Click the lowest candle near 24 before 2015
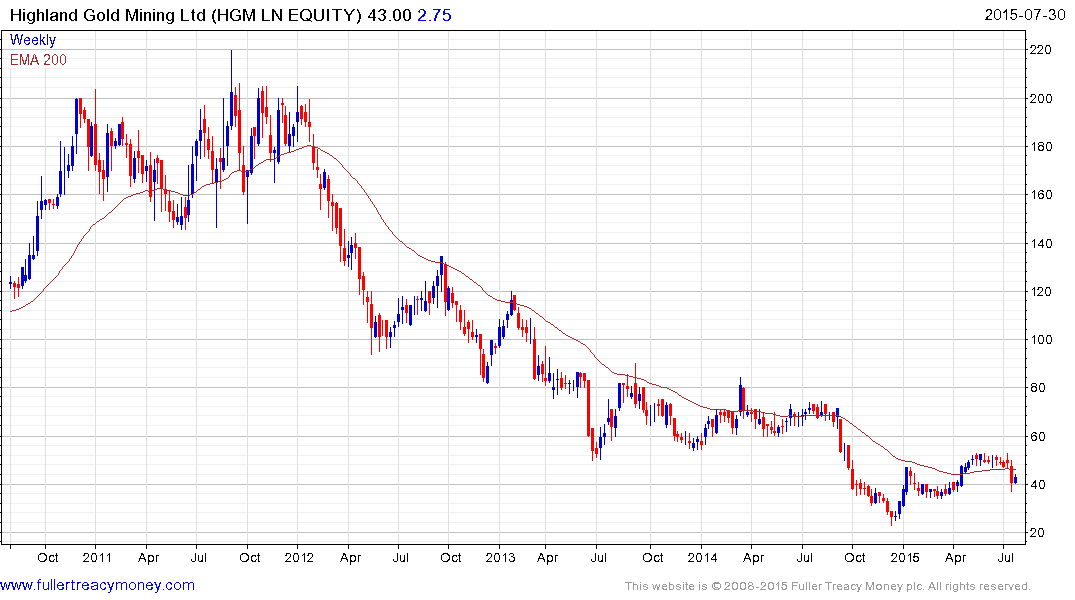This screenshot has height=600, width=1075. (892, 516)
